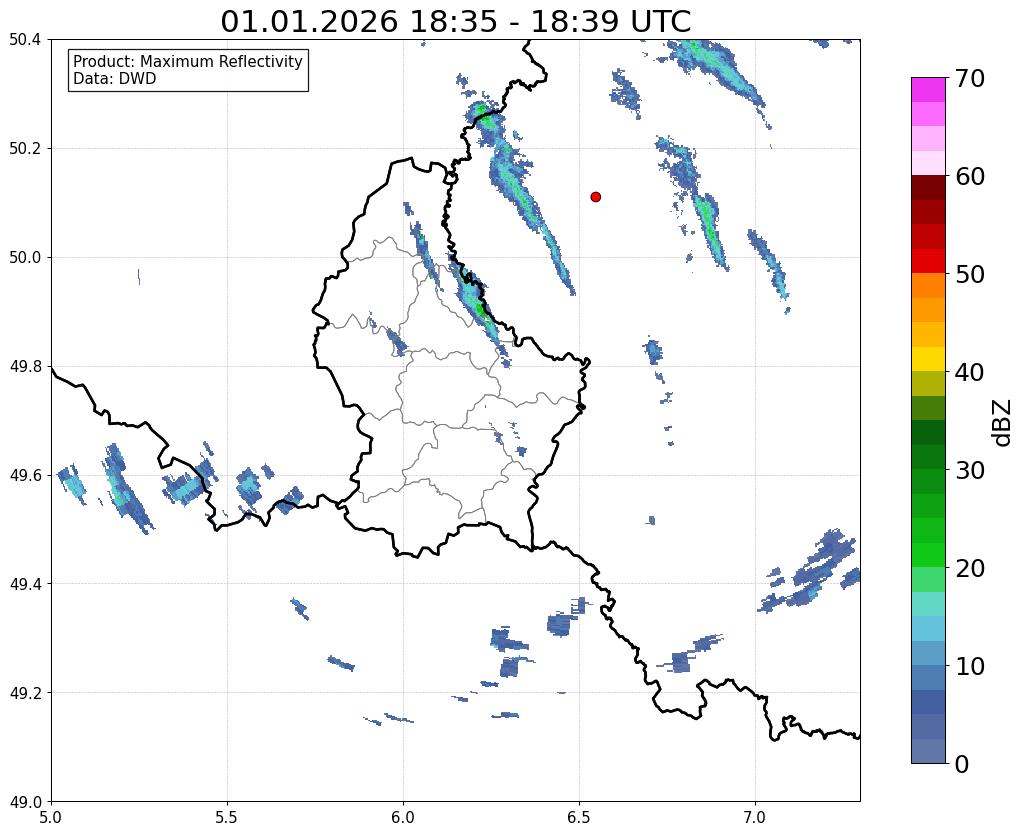
Task: Click the 20 tick on the colorbar
Action: click(x=970, y=568)
